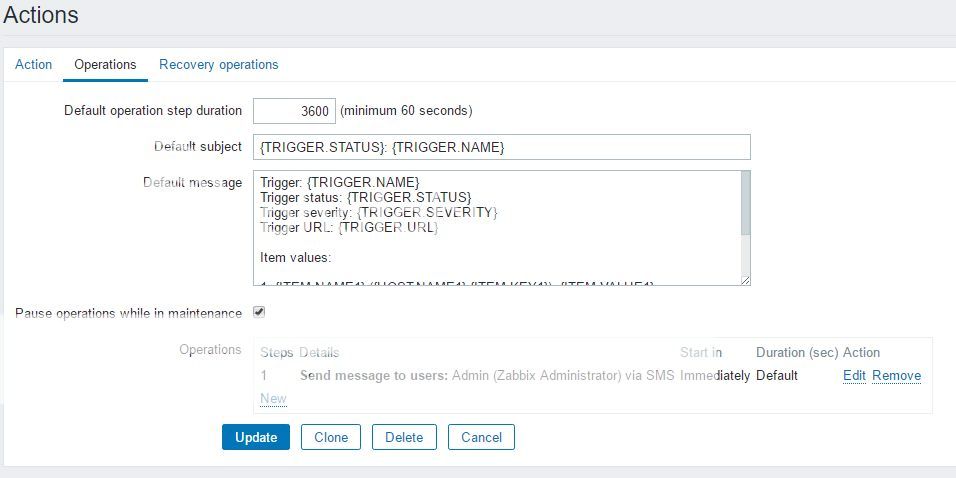Click the message box resize handle
Image resolution: width=956 pixels, height=478 pixels.
pos(745,280)
